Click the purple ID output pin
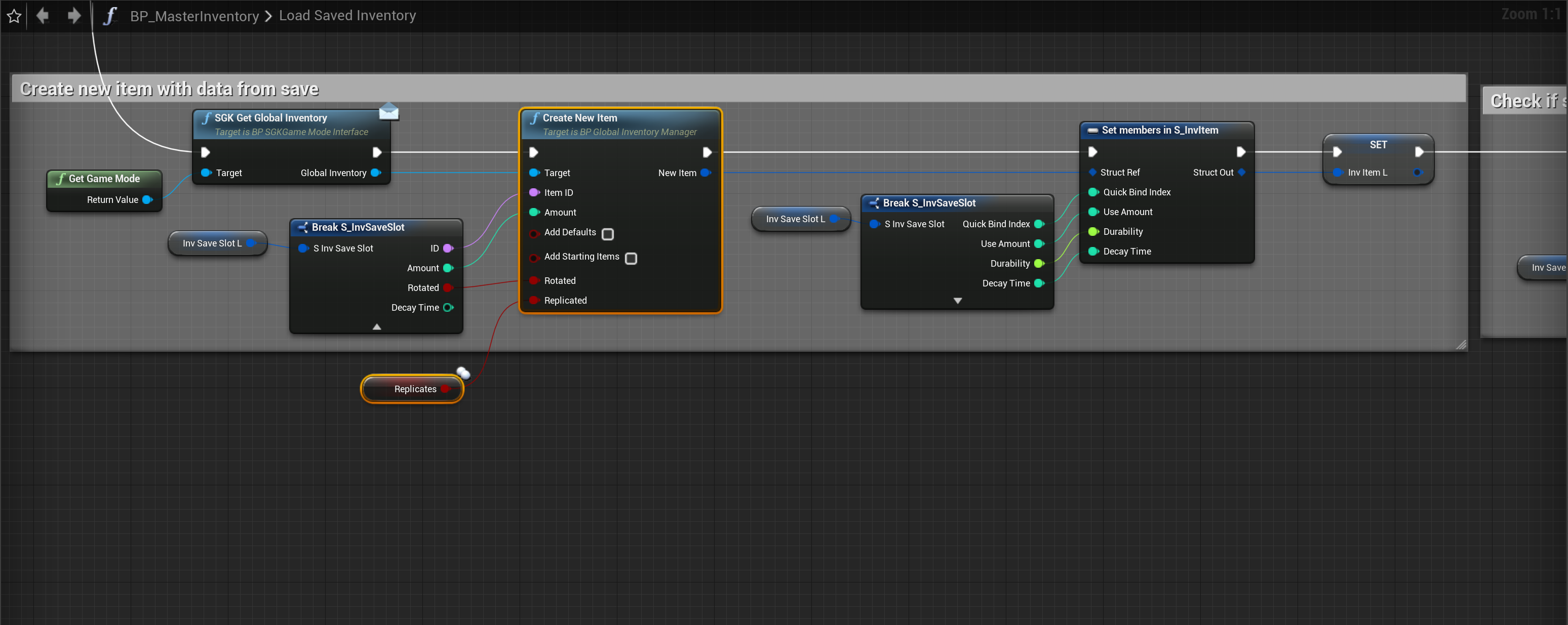Image resolution: width=1568 pixels, height=625 pixels. click(x=449, y=248)
